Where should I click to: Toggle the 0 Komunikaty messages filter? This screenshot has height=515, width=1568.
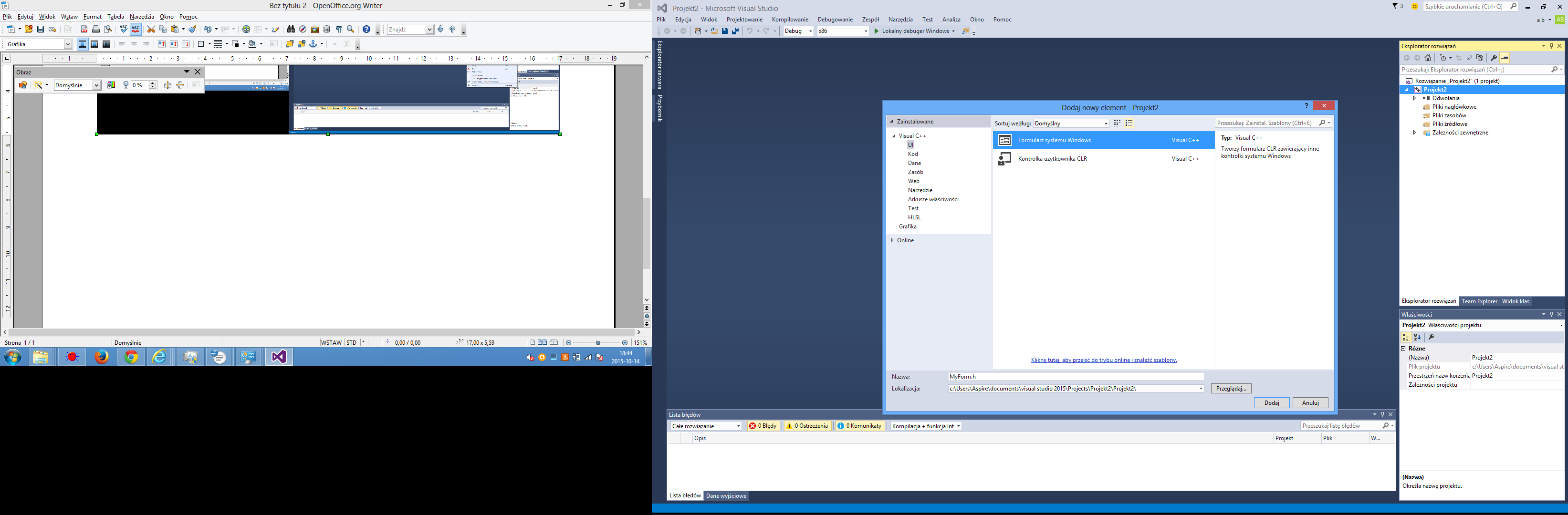[859, 426]
